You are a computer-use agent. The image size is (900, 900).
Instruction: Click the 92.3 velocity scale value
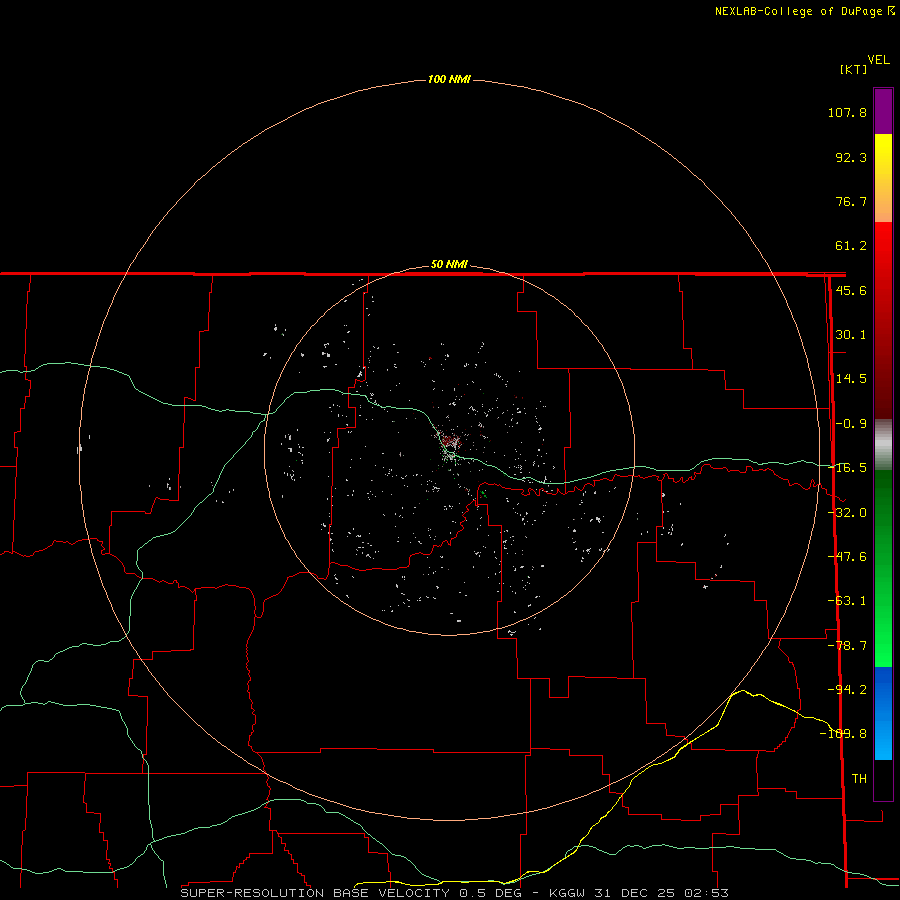pyautogui.click(x=851, y=157)
